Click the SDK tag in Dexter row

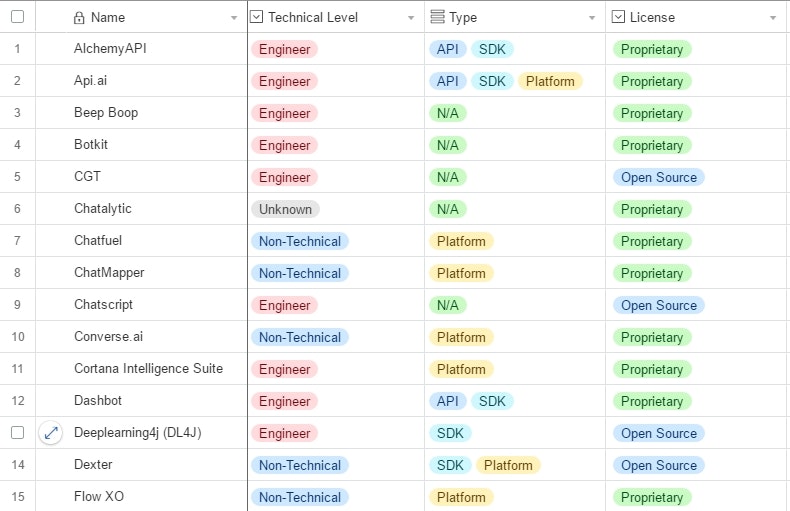[x=449, y=465]
